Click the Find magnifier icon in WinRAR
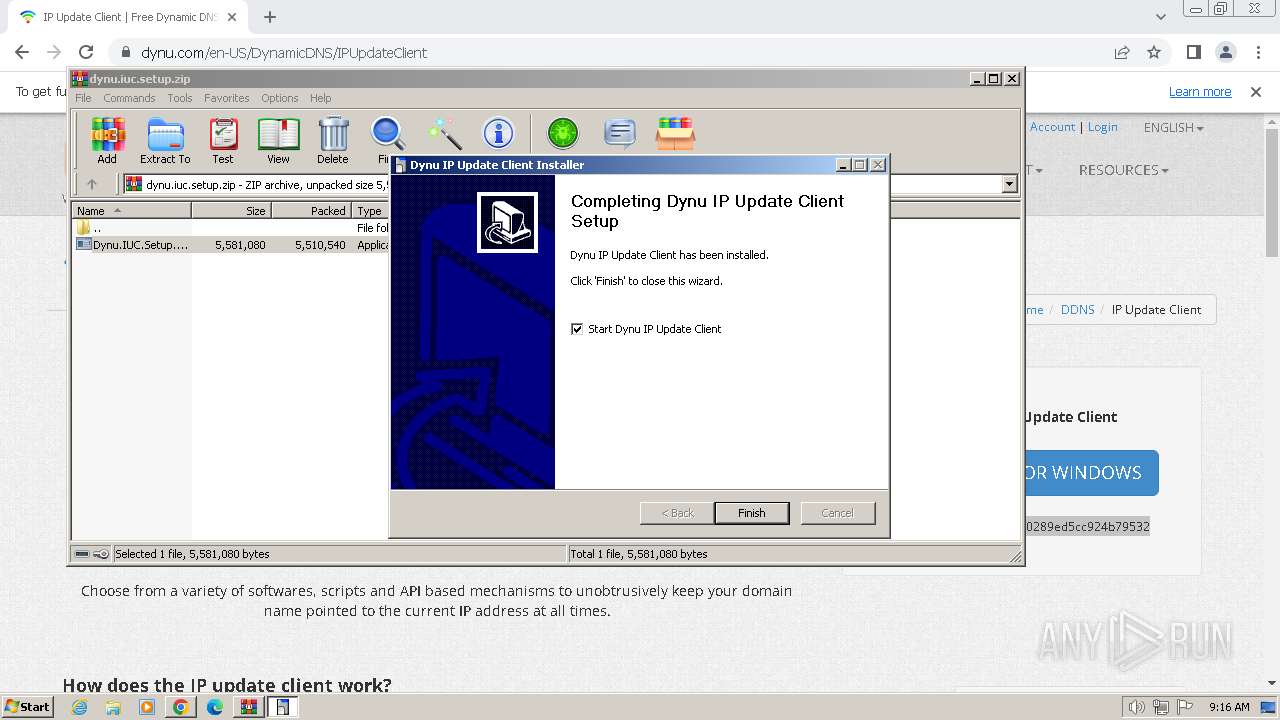Image resolution: width=1280 pixels, height=720 pixels. click(x=387, y=140)
